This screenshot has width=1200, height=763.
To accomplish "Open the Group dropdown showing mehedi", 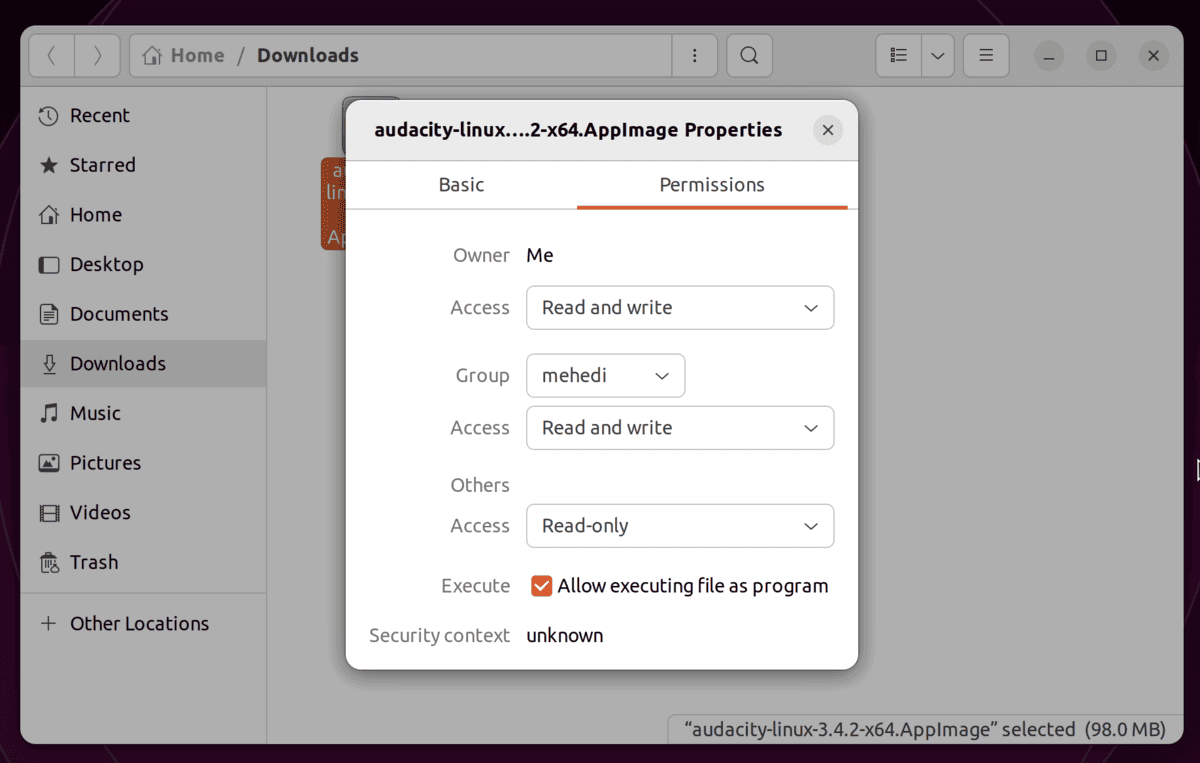I will tap(606, 376).
